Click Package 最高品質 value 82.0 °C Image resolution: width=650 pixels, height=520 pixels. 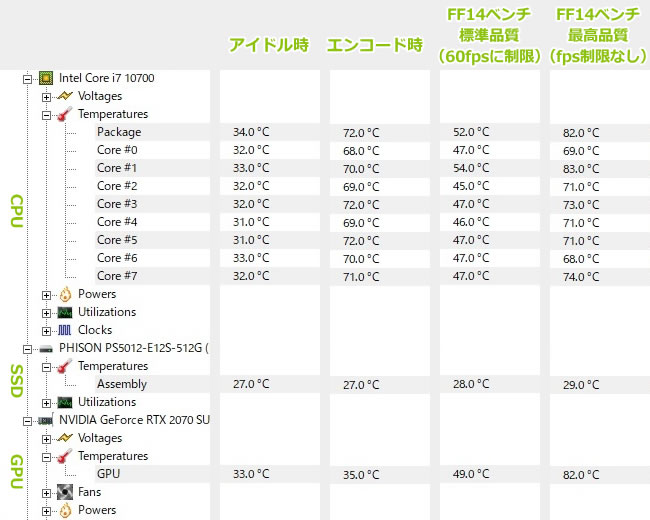click(x=581, y=133)
